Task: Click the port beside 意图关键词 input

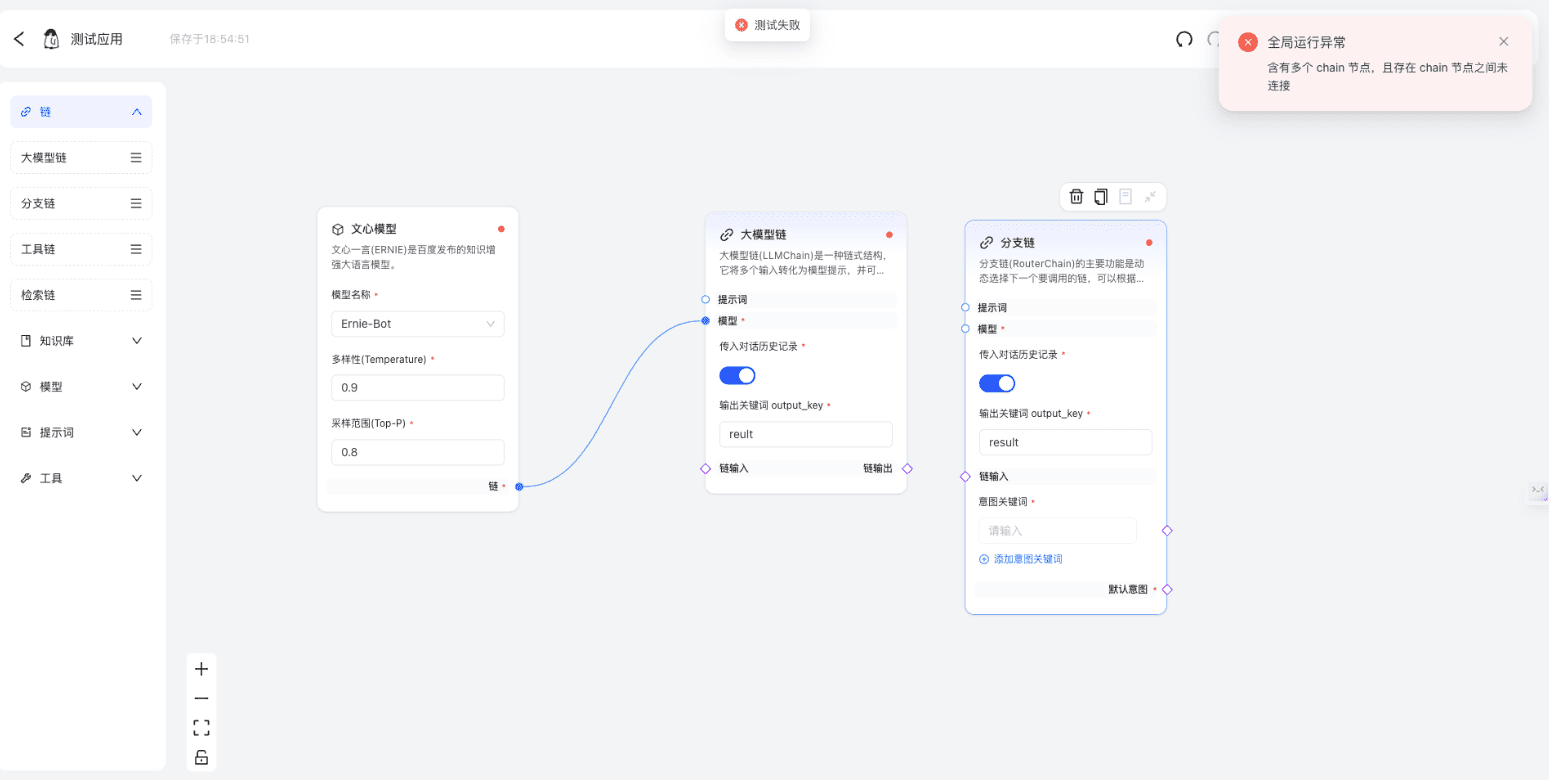Action: (1167, 531)
